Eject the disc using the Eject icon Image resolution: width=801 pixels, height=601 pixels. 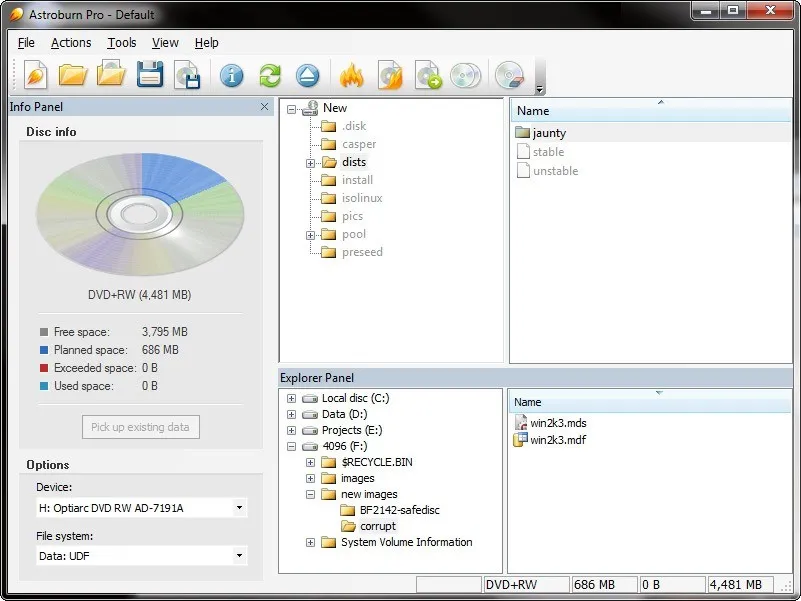click(x=307, y=75)
